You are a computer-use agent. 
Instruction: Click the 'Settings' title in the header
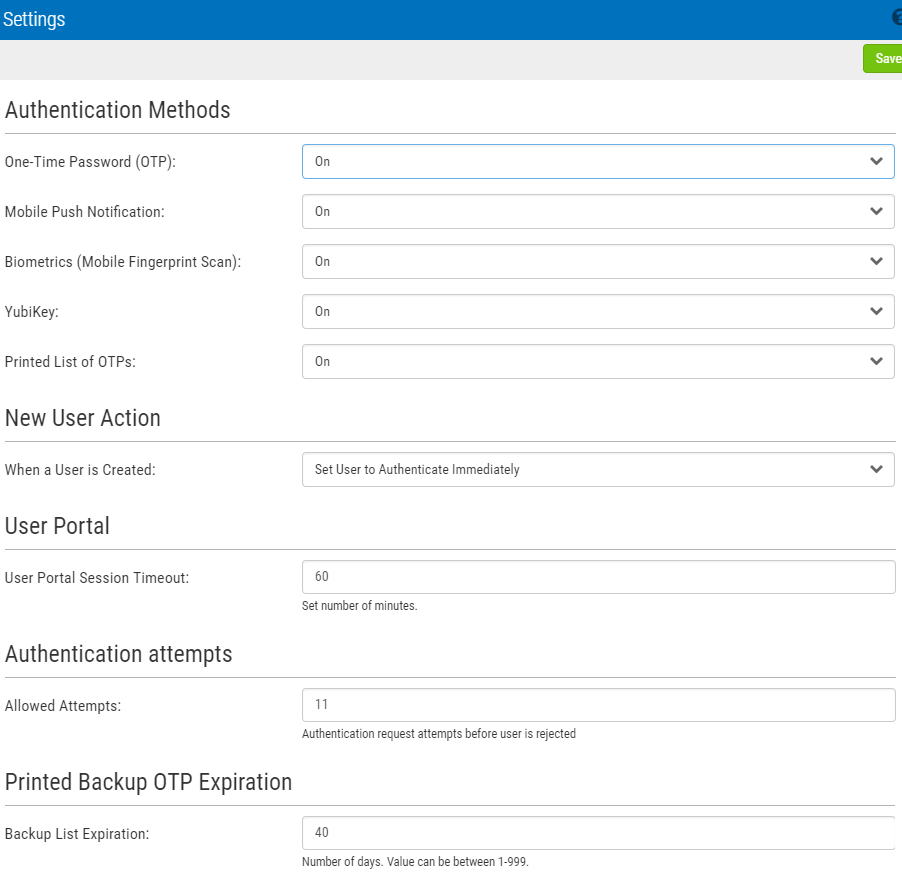[x=34, y=20]
